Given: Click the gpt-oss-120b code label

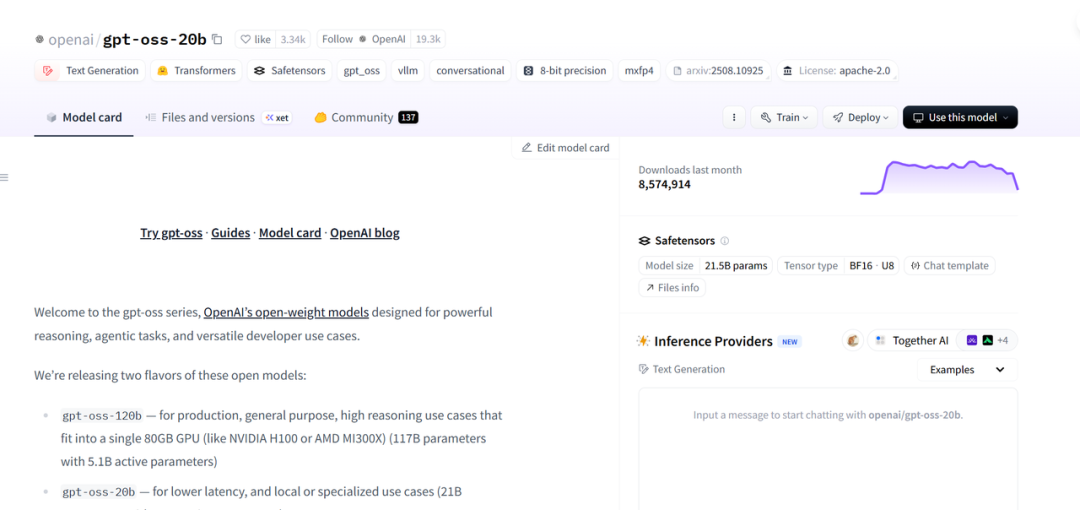Looking at the screenshot, I should point(102,416).
